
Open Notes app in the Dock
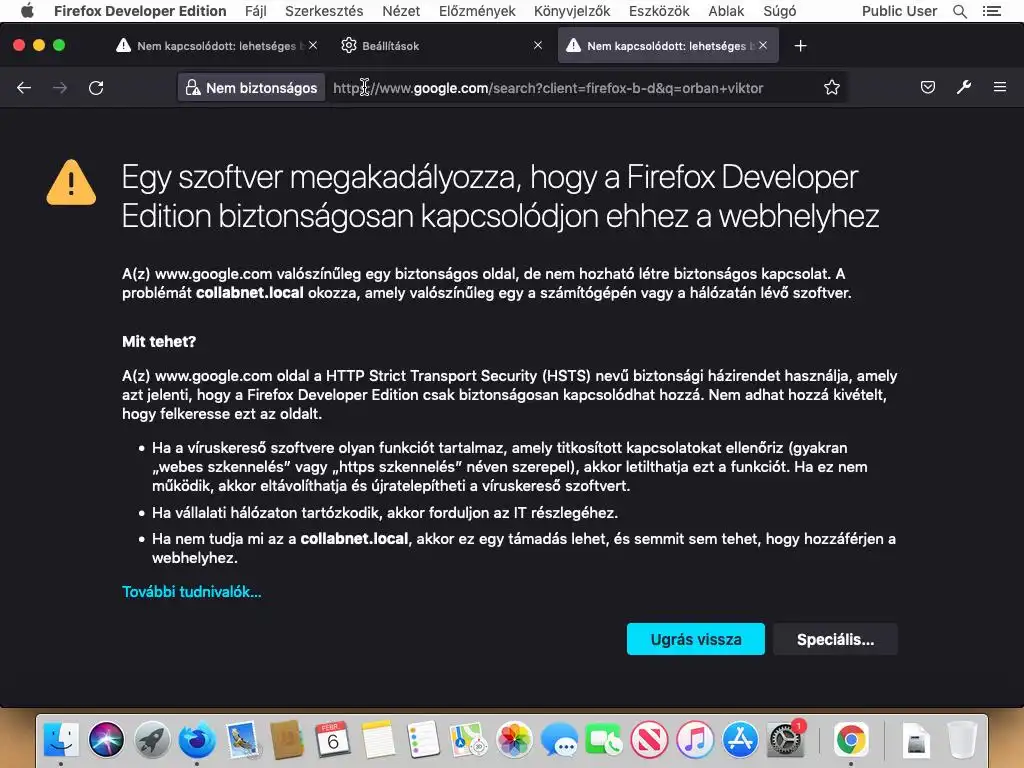(378, 740)
